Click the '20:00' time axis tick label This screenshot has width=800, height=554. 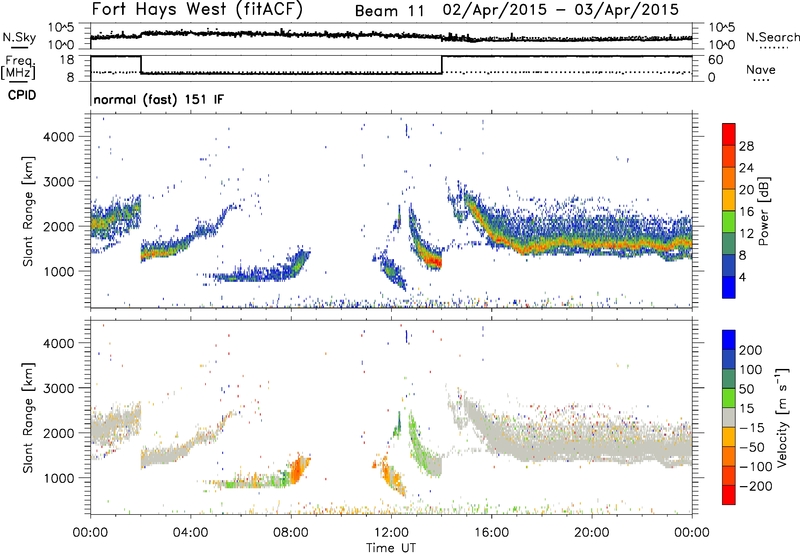click(591, 533)
